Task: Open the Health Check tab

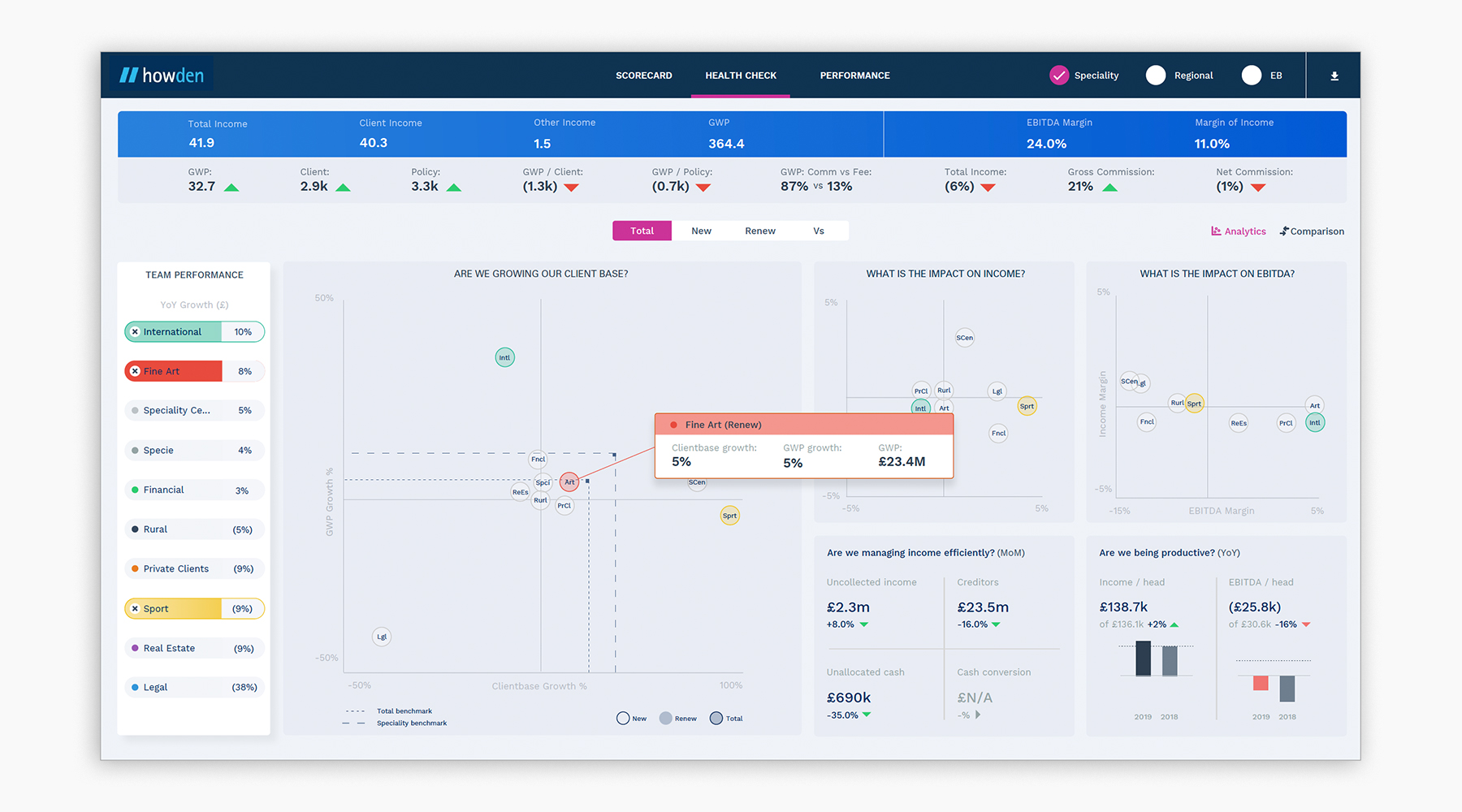Action: [741, 76]
